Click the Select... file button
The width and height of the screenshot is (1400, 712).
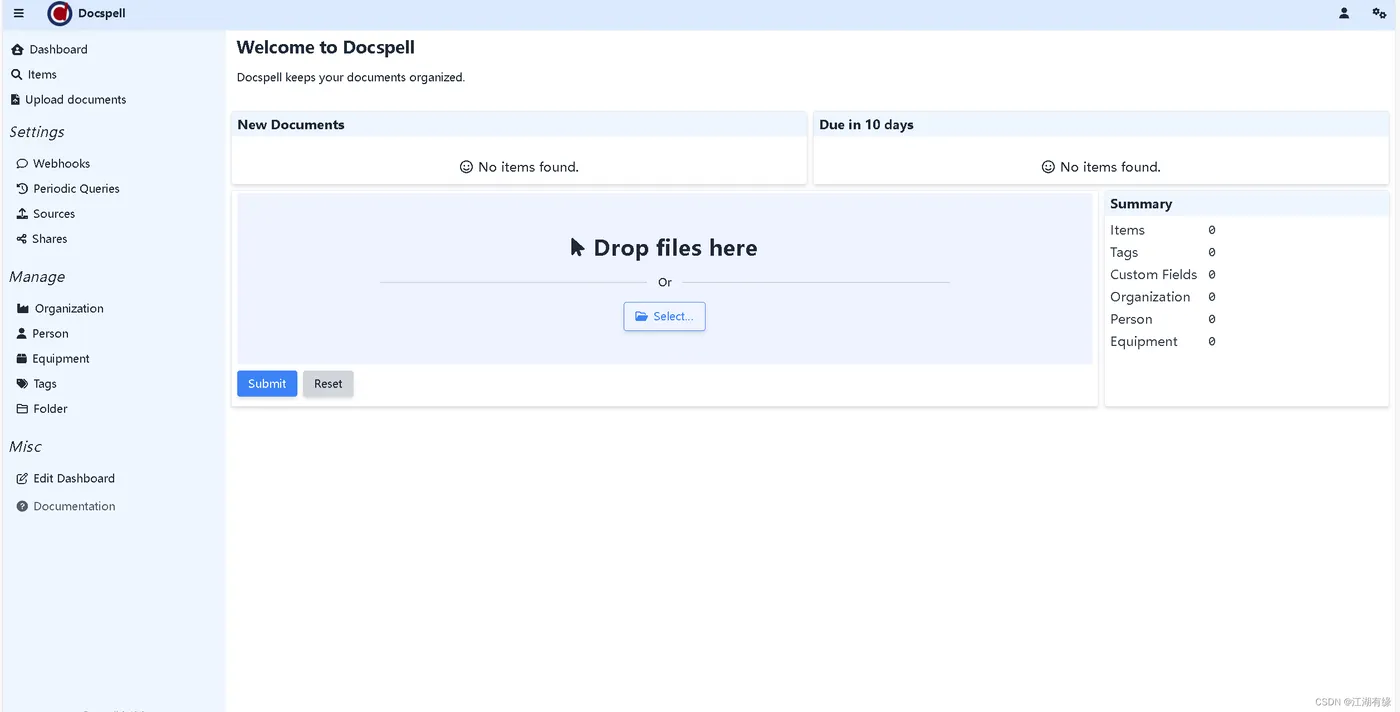[664, 317]
